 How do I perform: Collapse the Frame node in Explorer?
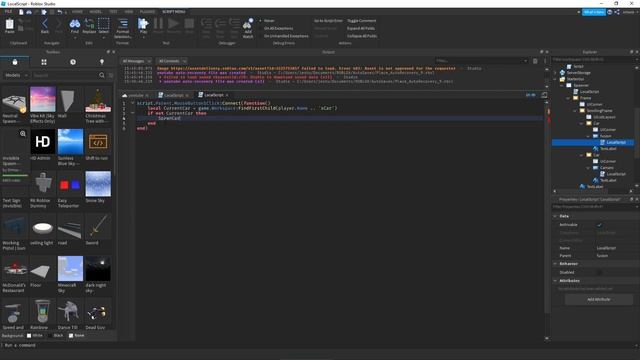pos(568,98)
